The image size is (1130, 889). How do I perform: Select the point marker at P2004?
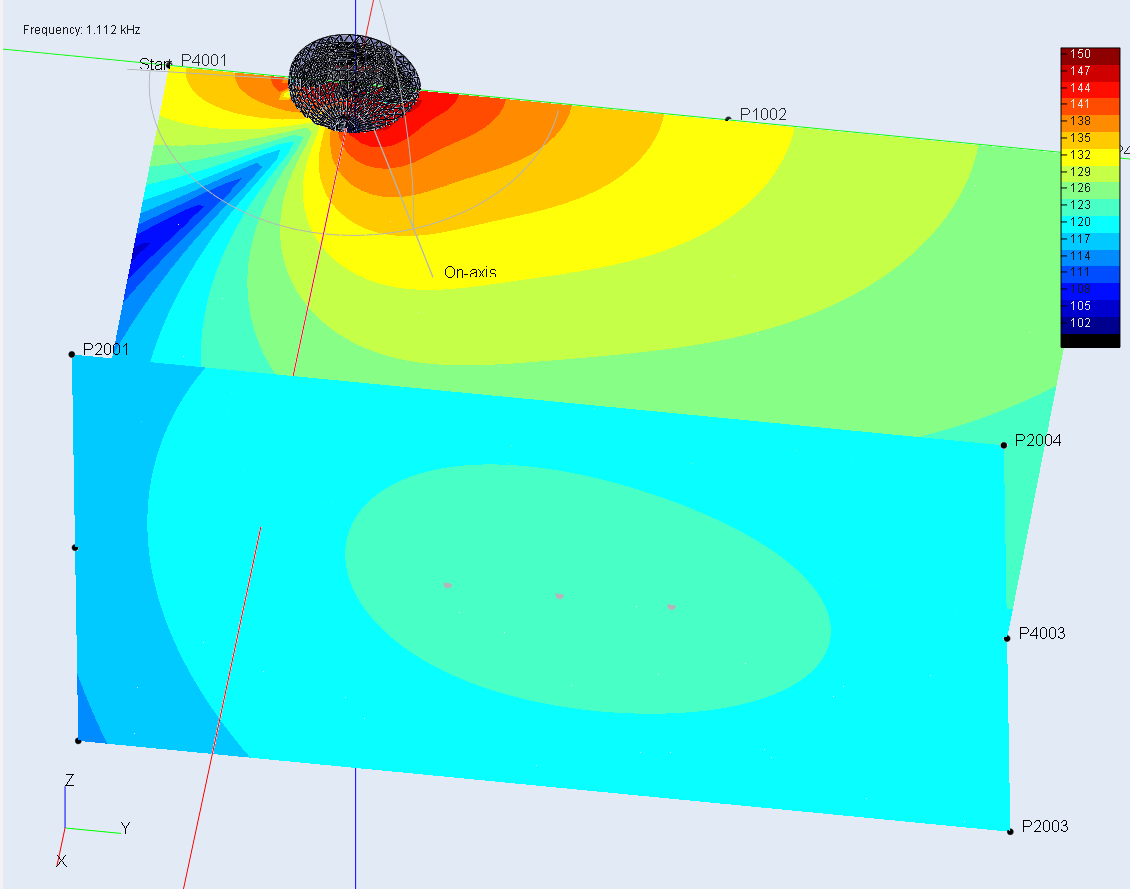(x=1004, y=444)
